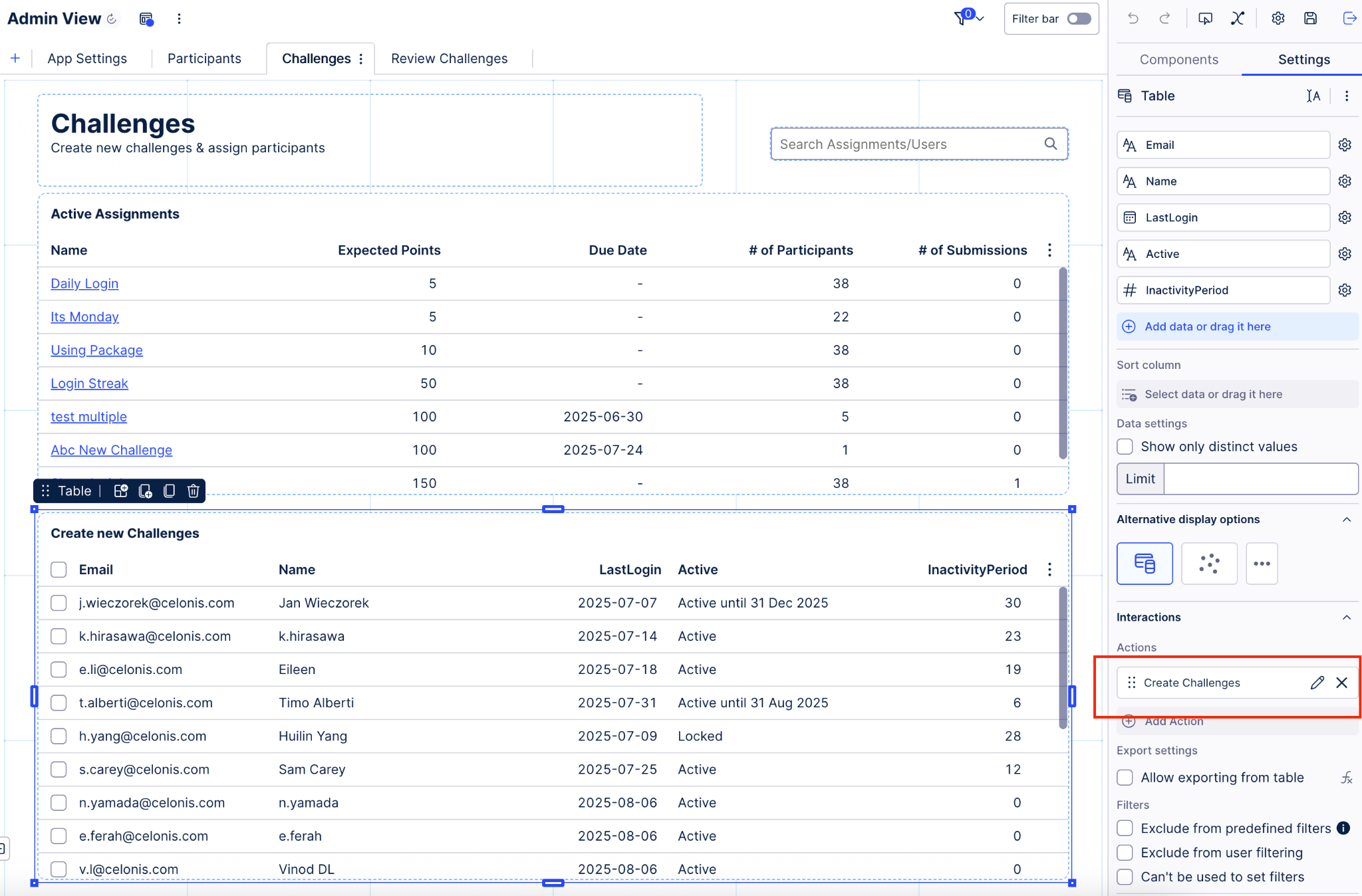The width and height of the screenshot is (1362, 896).
Task: Open Name column settings gear
Action: click(1345, 181)
